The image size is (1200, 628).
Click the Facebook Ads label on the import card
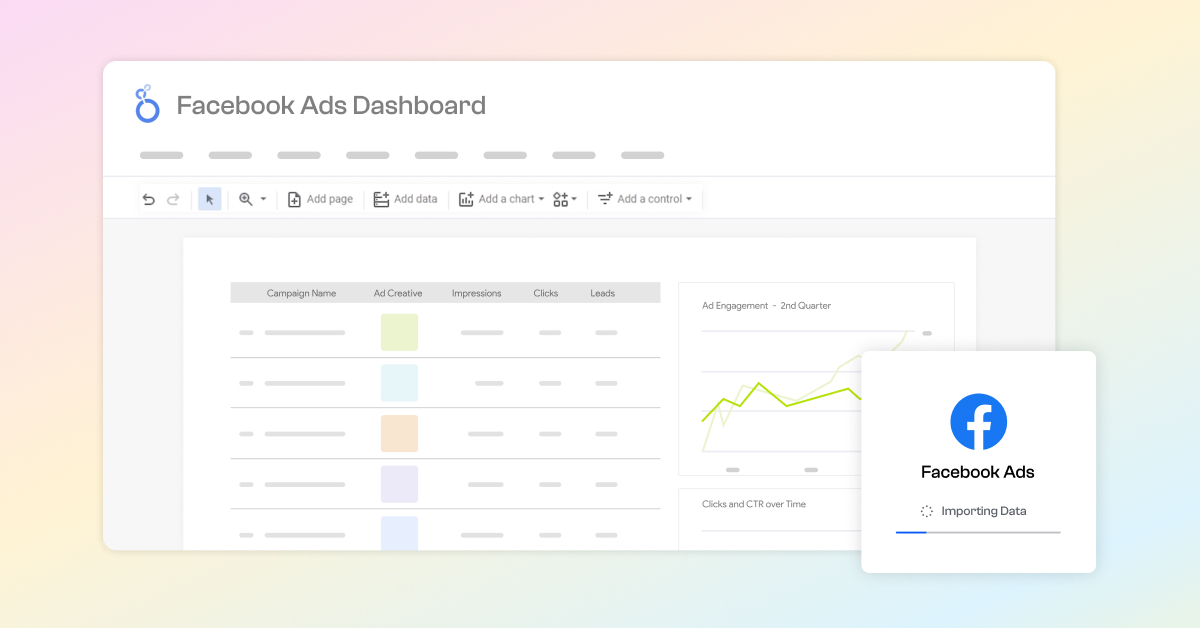coord(978,470)
